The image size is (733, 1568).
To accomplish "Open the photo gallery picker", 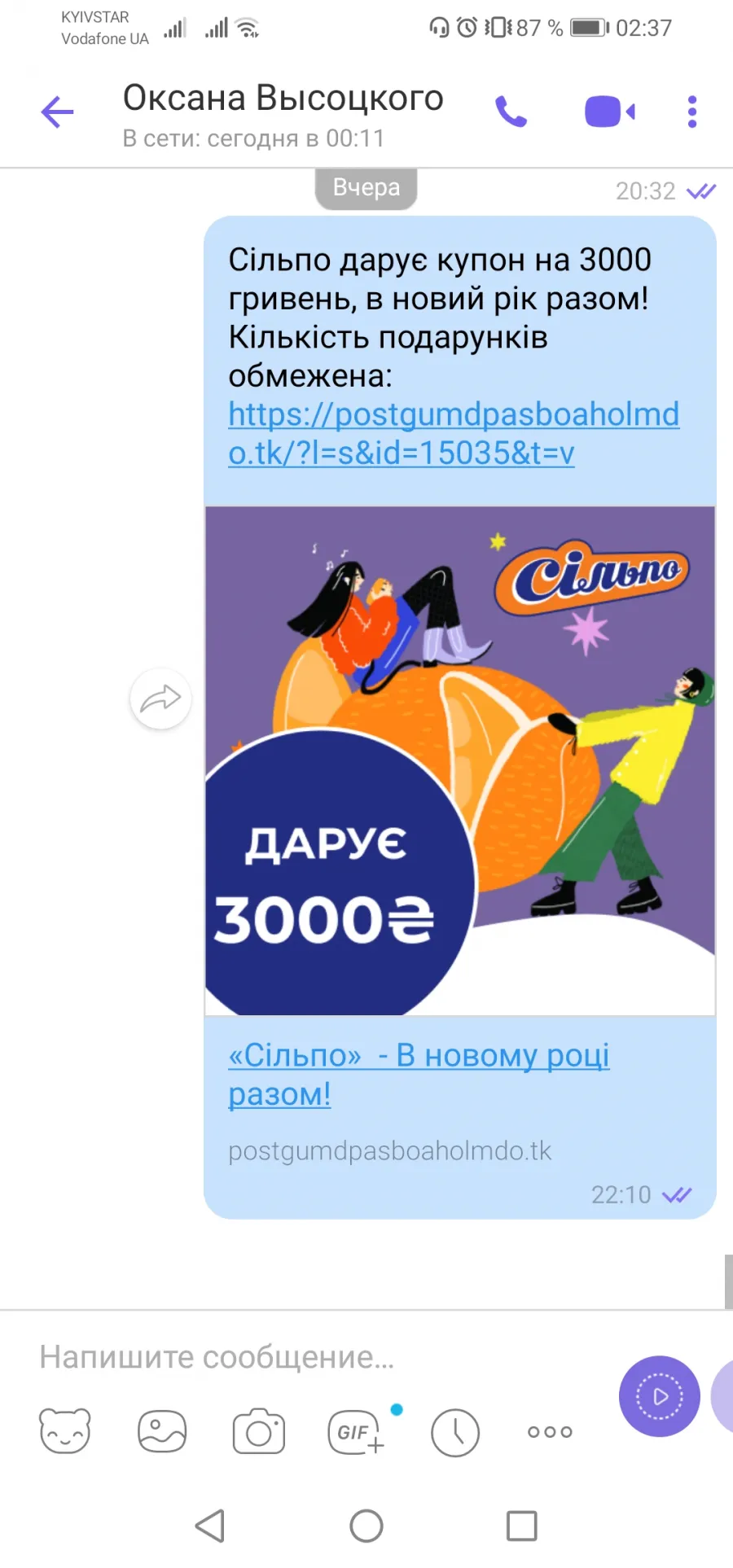I will click(x=162, y=1431).
